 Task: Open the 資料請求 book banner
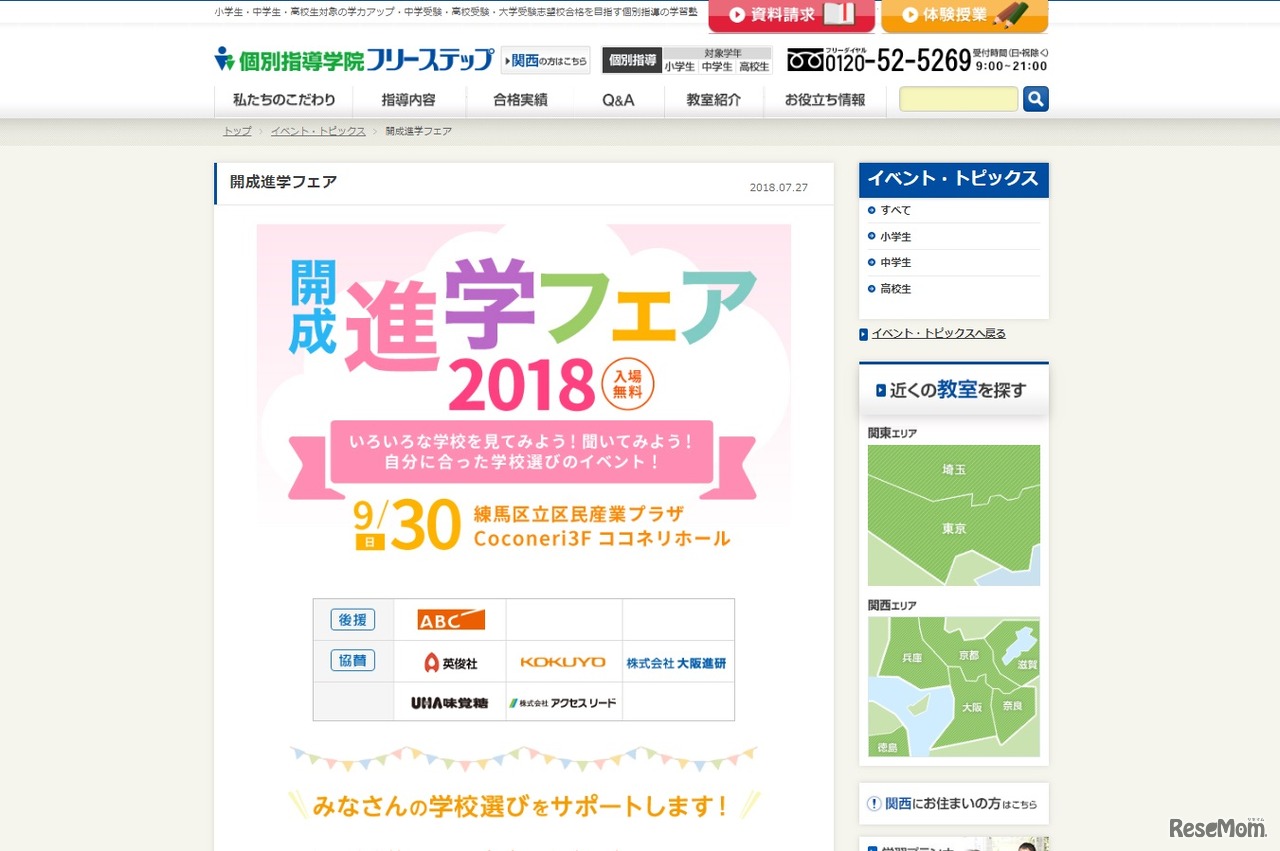(x=791, y=15)
